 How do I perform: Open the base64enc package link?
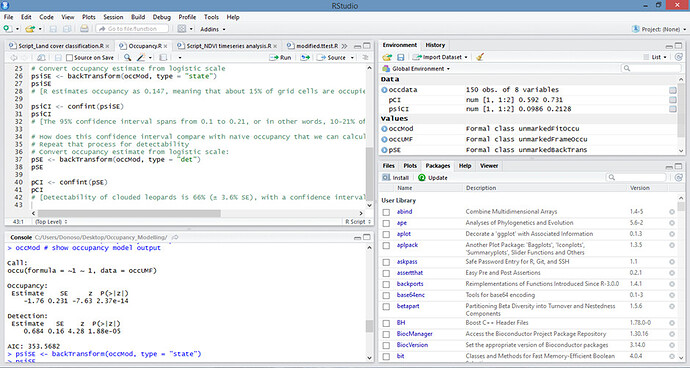point(411,295)
